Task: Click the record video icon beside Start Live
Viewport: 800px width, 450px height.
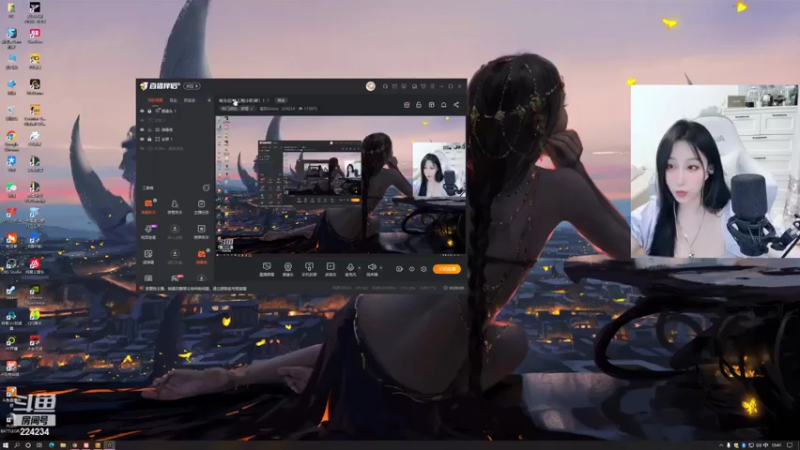Action: pos(399,269)
